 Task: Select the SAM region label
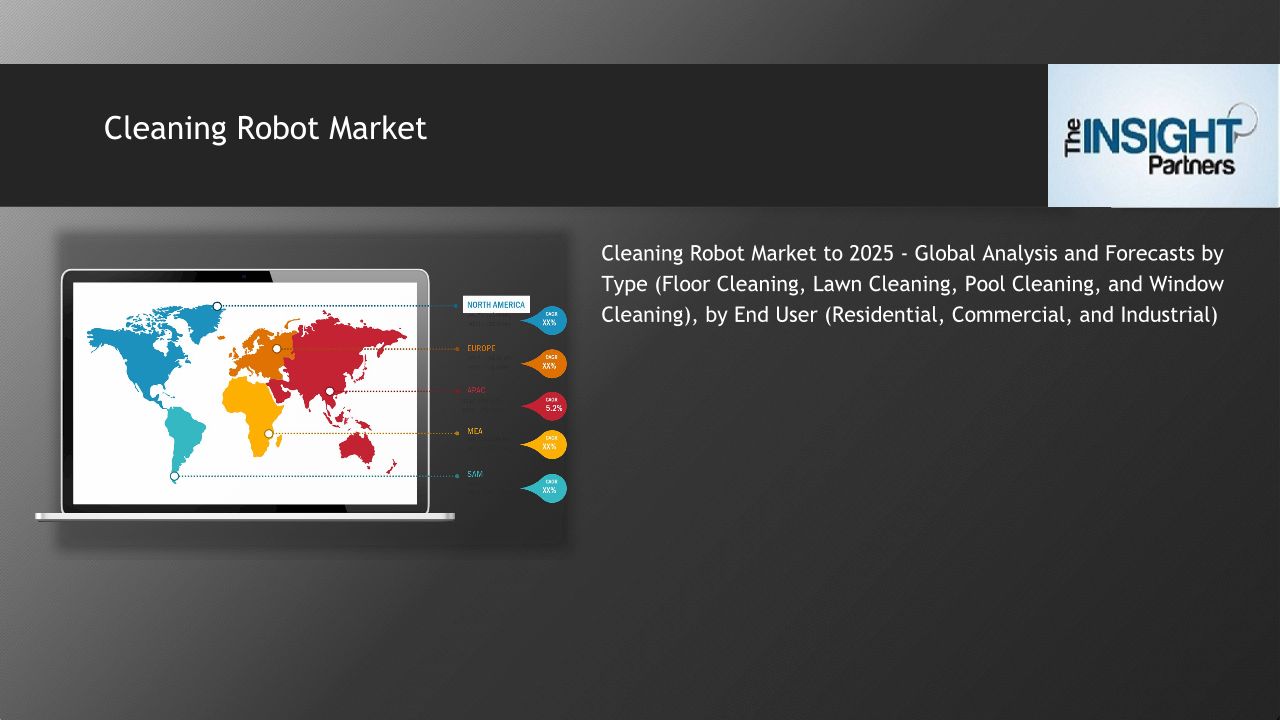(x=475, y=474)
